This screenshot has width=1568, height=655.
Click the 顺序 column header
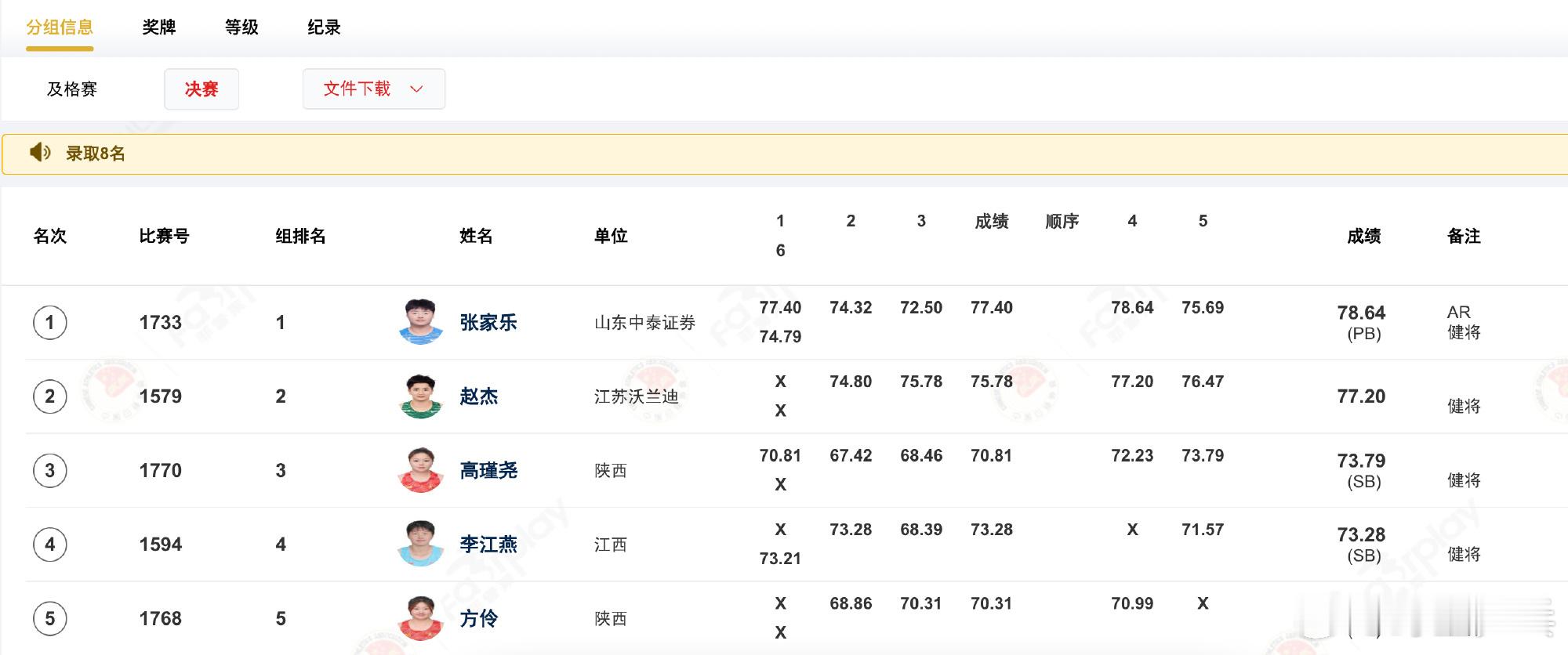(1062, 222)
